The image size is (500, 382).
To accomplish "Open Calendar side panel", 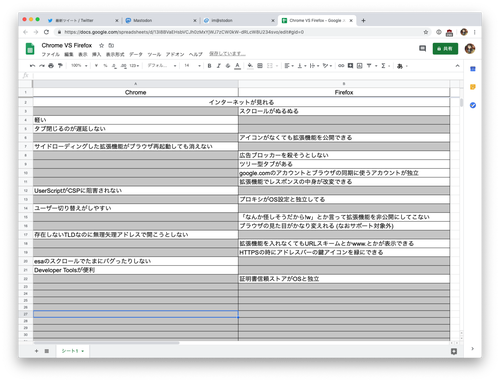I will pos(473,69).
